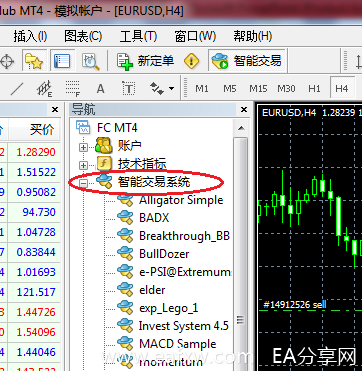Screen dimensions: 362x371
Task: Click the BullDozer advisor hat icon
Action: pyautogui.click(x=126, y=253)
